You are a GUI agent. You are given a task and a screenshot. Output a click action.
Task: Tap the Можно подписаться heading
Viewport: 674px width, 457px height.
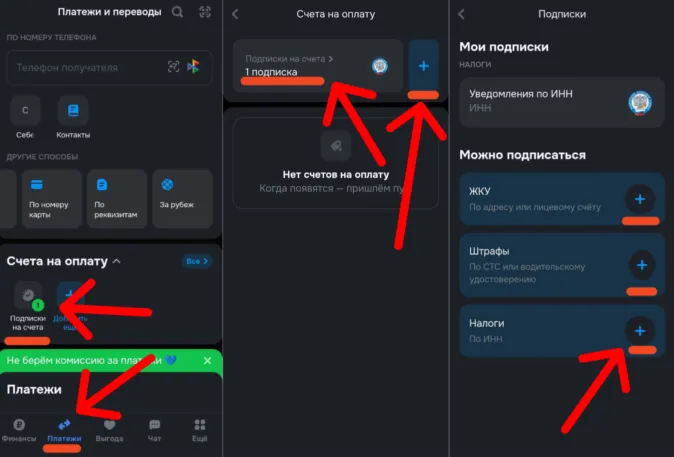click(x=522, y=155)
